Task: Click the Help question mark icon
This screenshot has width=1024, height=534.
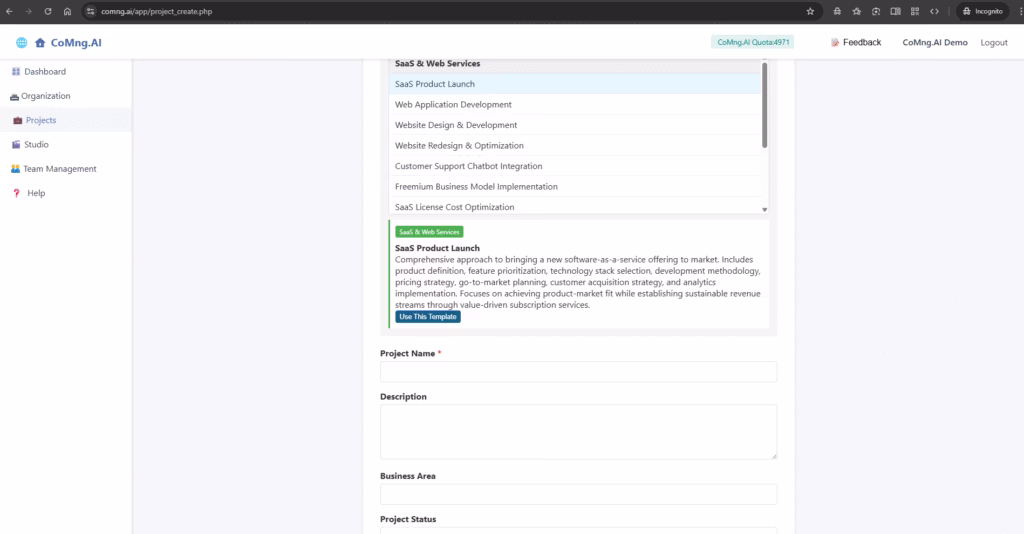Action: [x=16, y=193]
